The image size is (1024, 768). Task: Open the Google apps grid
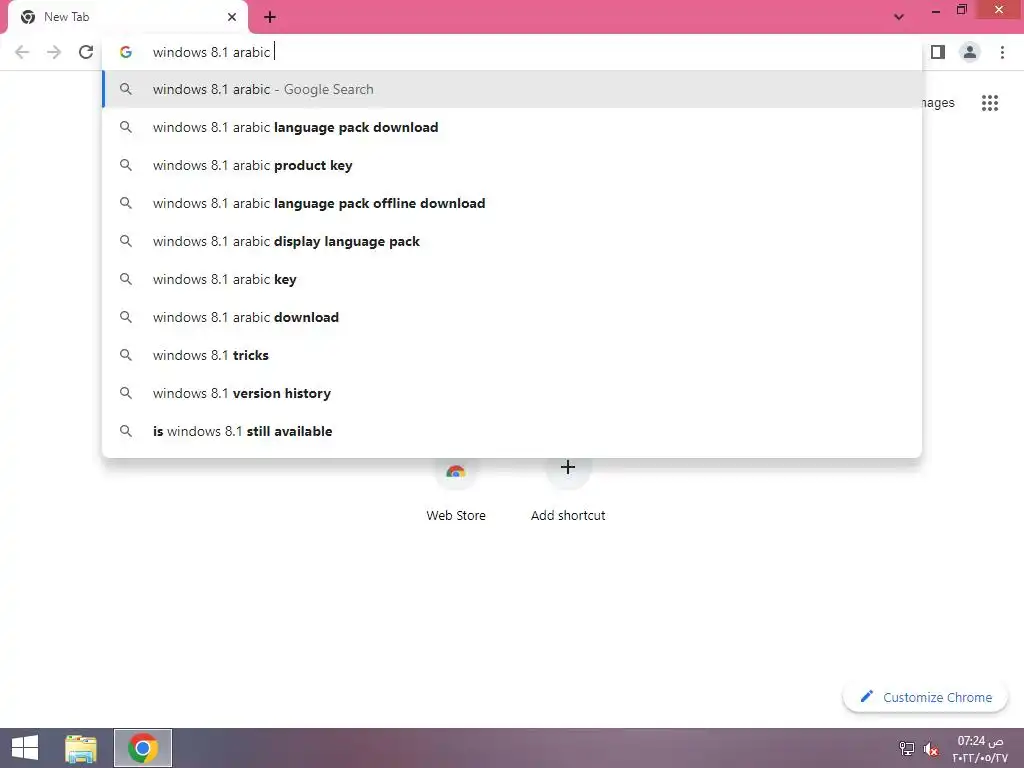click(989, 103)
